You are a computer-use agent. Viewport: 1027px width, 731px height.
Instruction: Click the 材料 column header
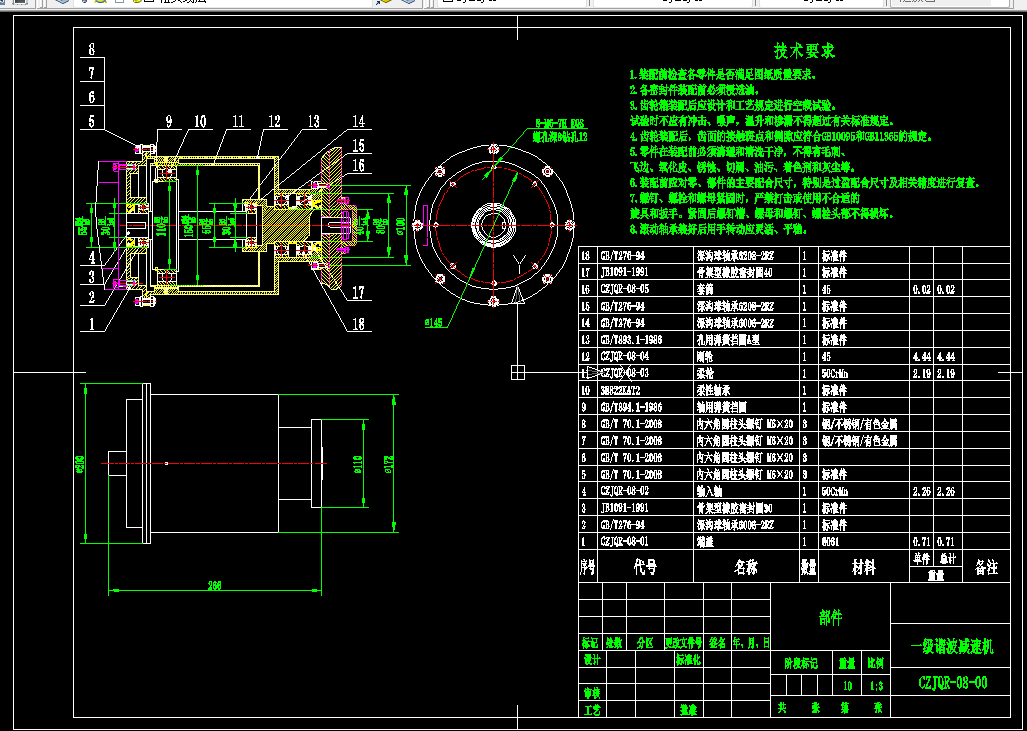coord(863,567)
